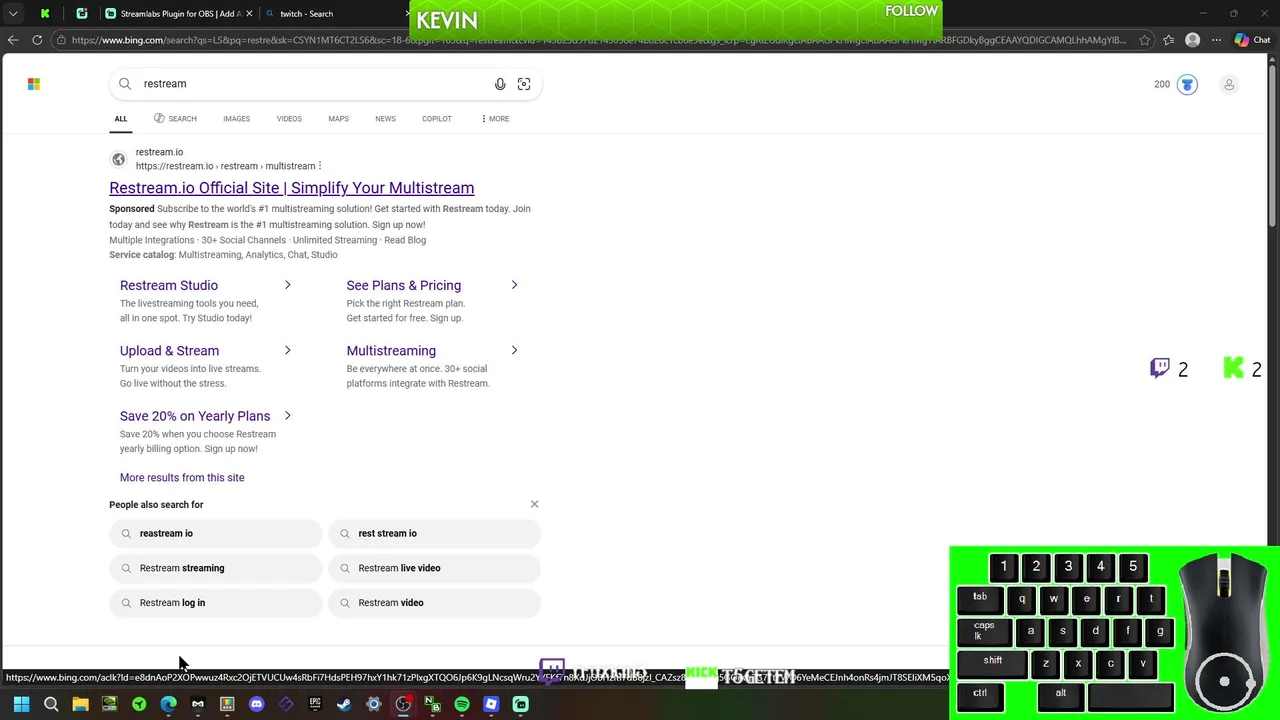Open Save 20% on Yearly Plans link
Screen dimensions: 1280x720
click(x=195, y=416)
